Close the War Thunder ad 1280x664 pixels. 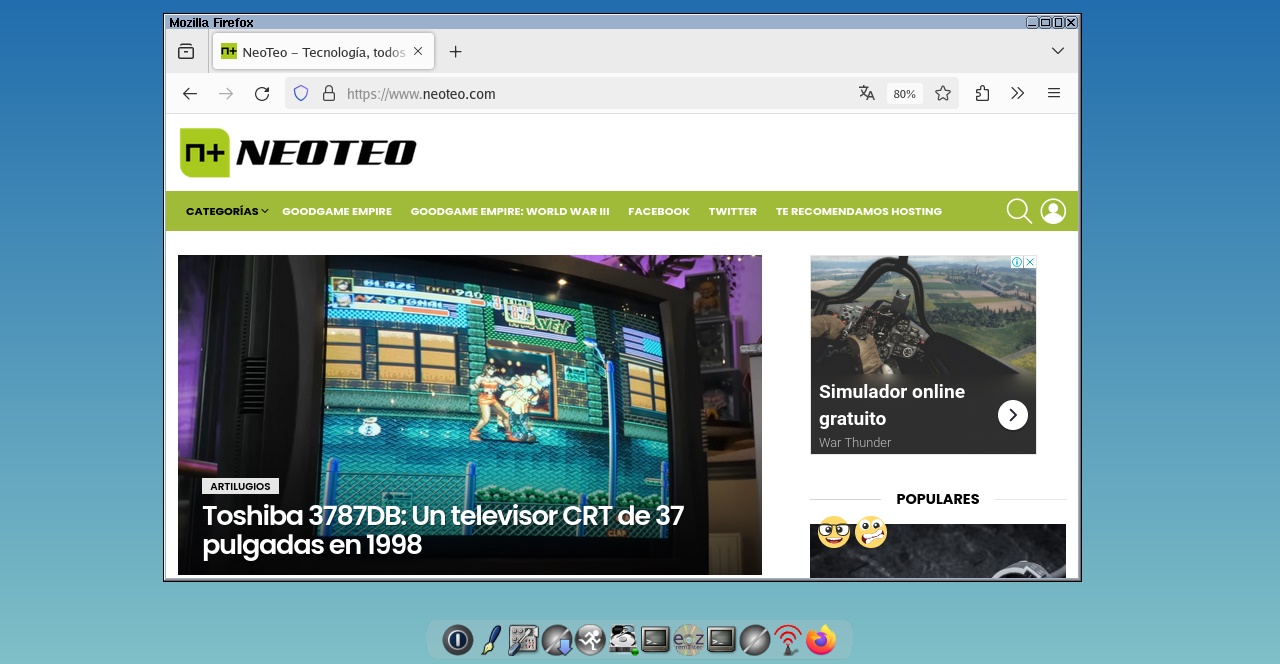pyautogui.click(x=1030, y=262)
